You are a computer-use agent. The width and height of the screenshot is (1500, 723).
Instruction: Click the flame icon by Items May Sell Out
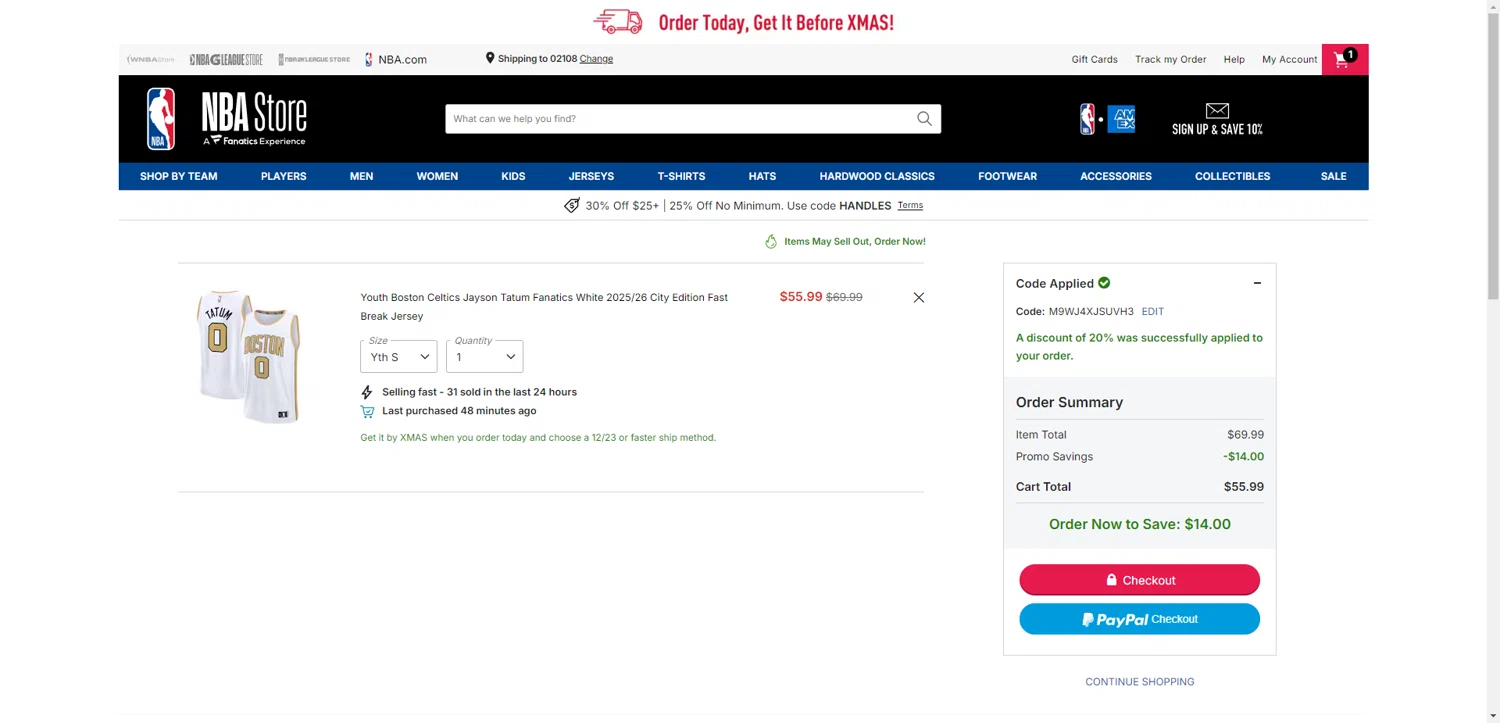(771, 241)
